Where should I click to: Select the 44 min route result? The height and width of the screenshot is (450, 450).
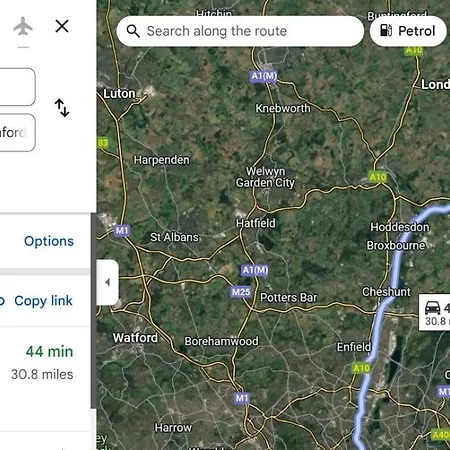pos(45,363)
